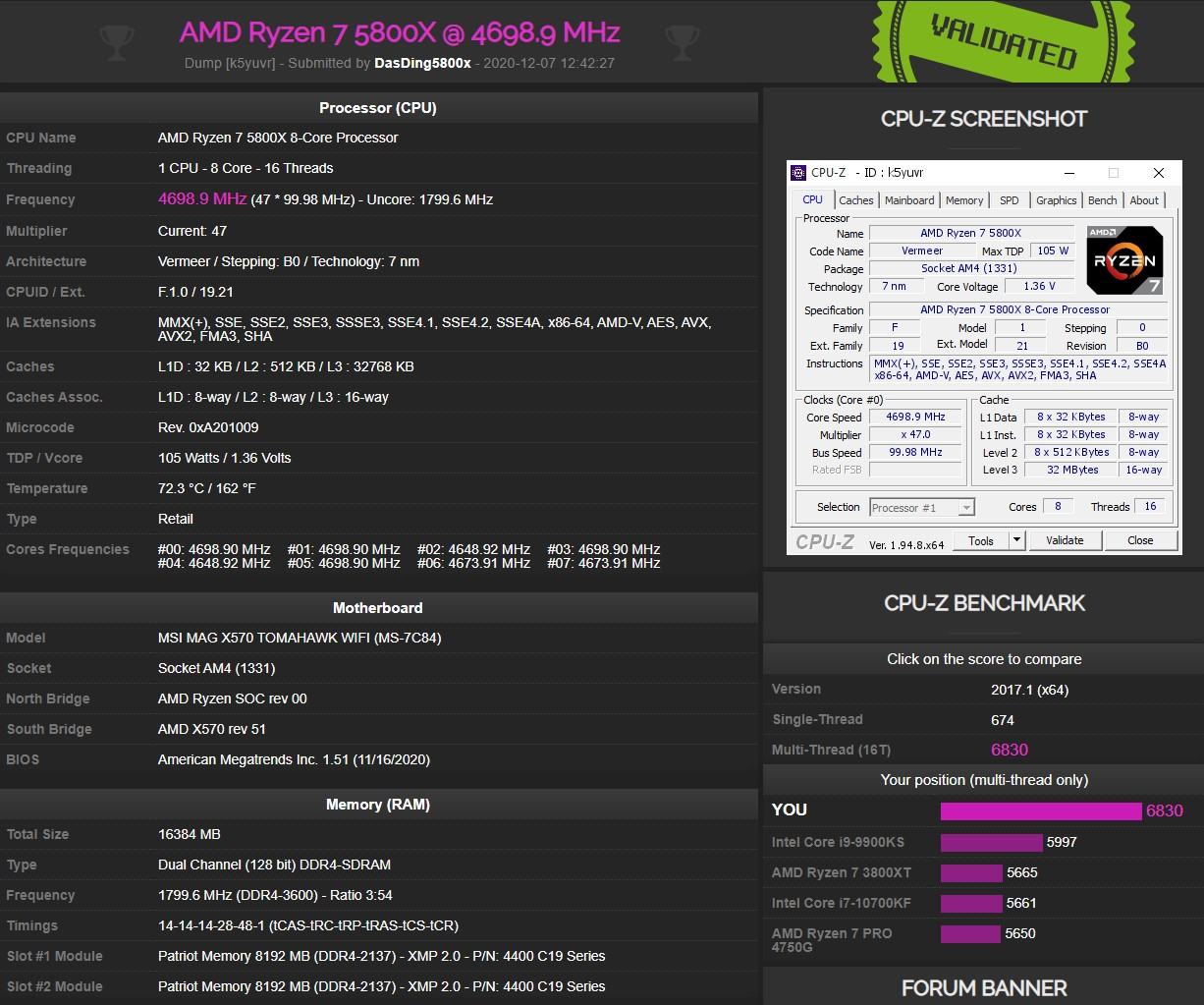1204x1005 pixels.
Task: Open the About tab in CPU-Z
Action: pyautogui.click(x=1144, y=200)
